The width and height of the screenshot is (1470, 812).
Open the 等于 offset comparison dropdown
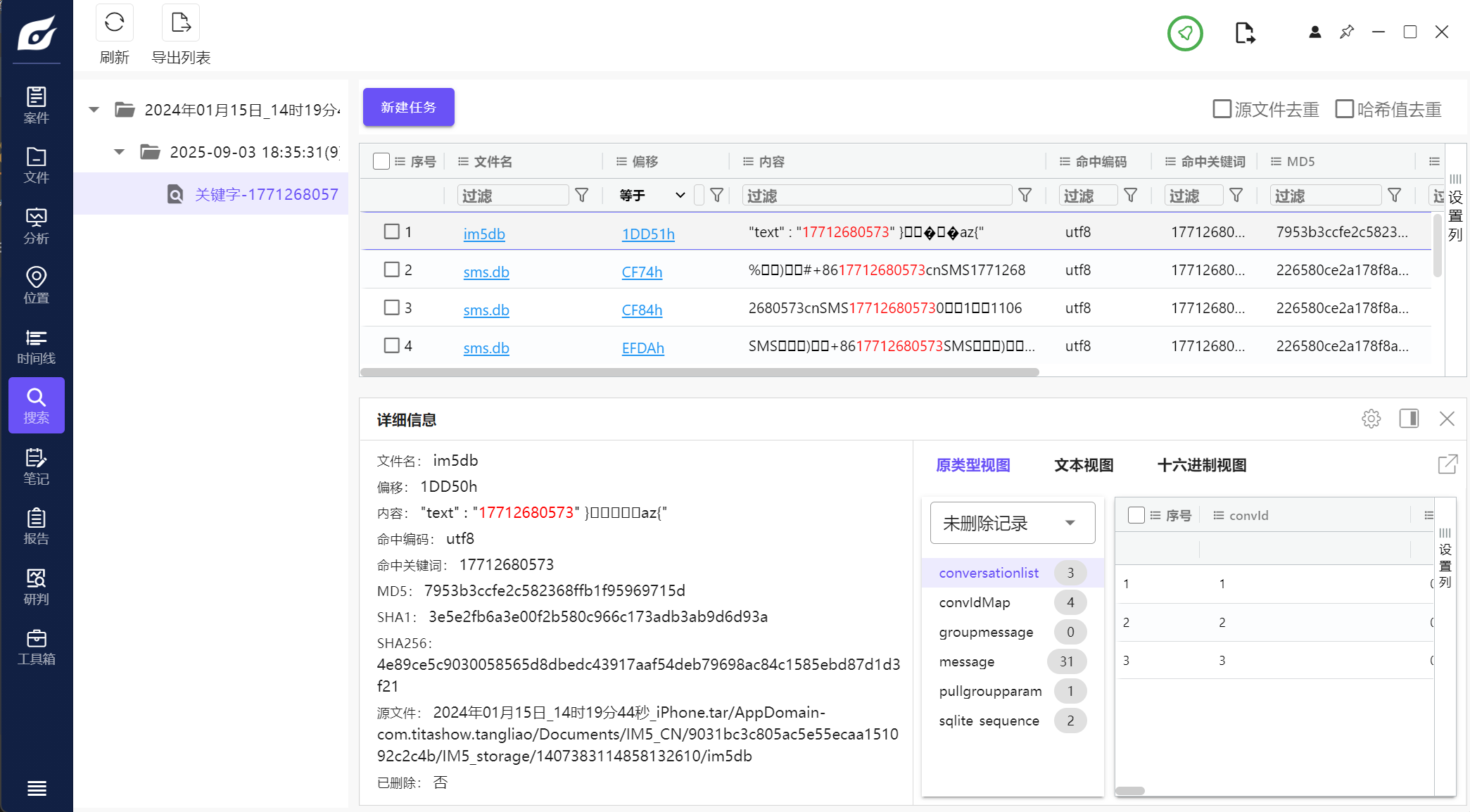tap(652, 195)
